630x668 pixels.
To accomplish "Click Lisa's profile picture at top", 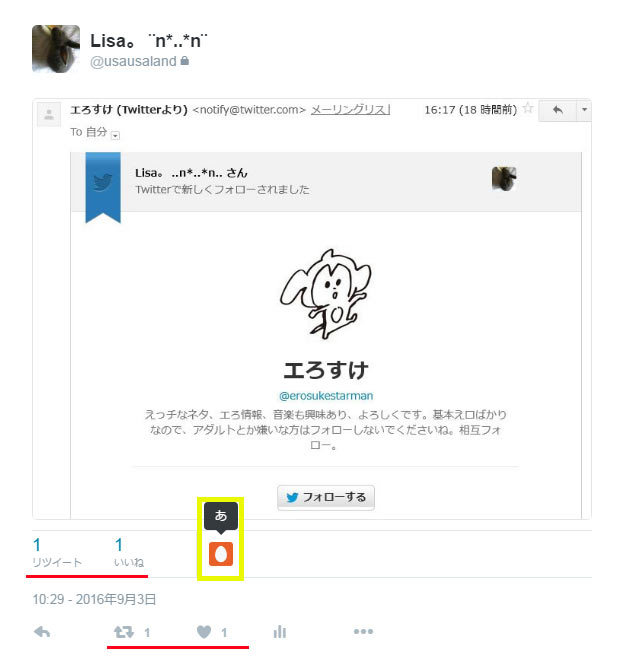I will (x=56, y=49).
